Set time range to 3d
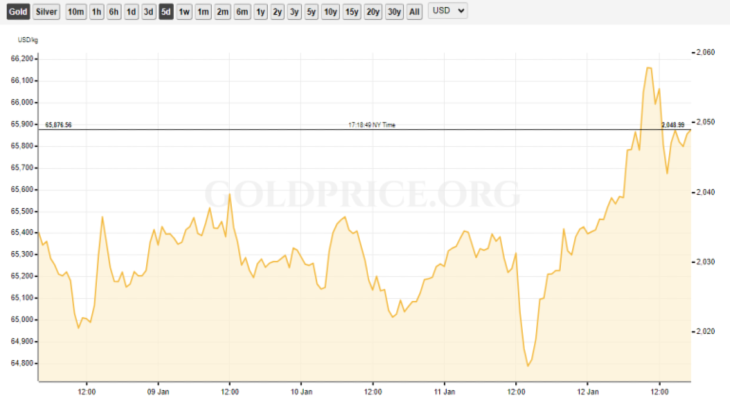The image size is (730, 405). [x=149, y=12]
